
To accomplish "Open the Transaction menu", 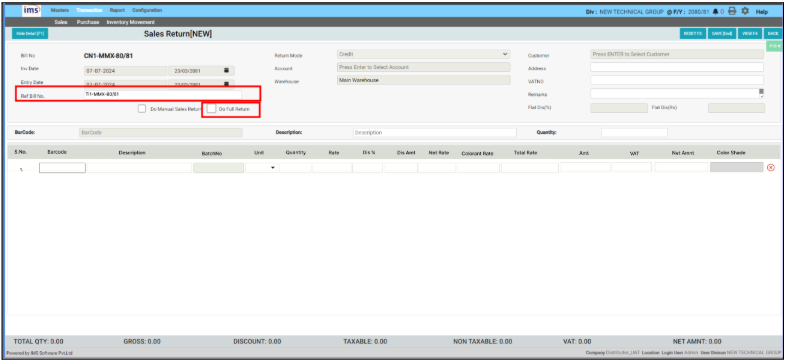I will (90, 11).
